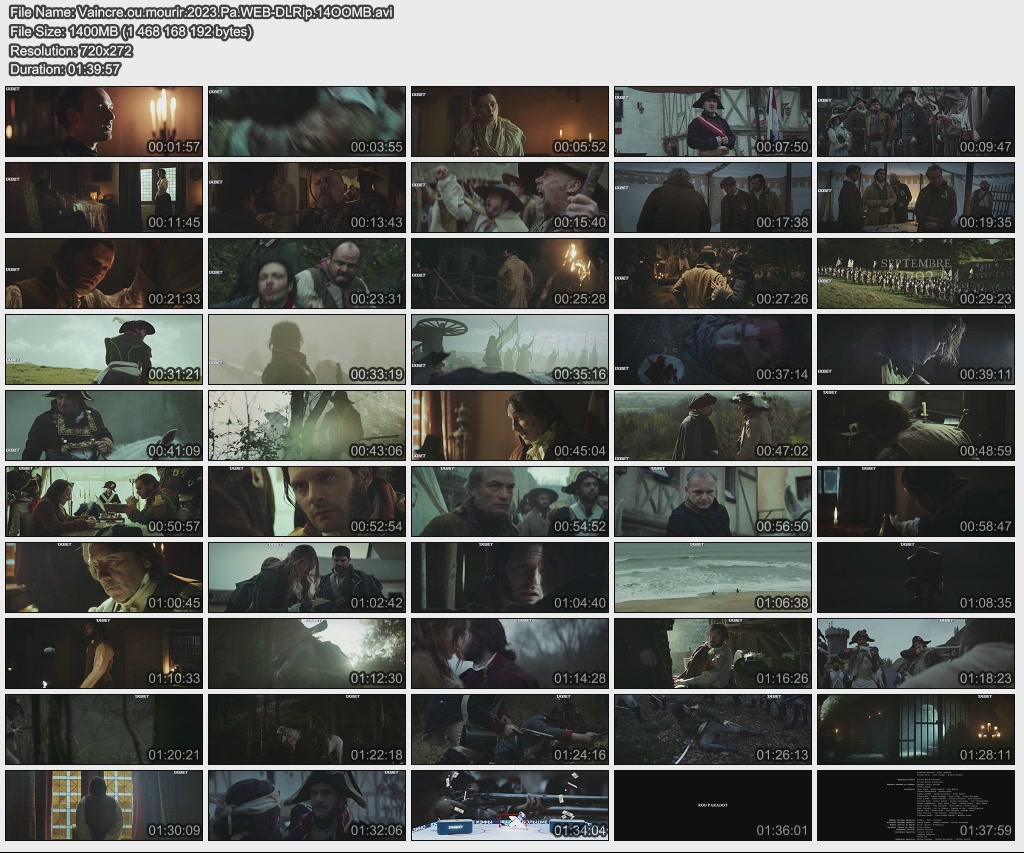Click the Duration text line

coord(65,69)
